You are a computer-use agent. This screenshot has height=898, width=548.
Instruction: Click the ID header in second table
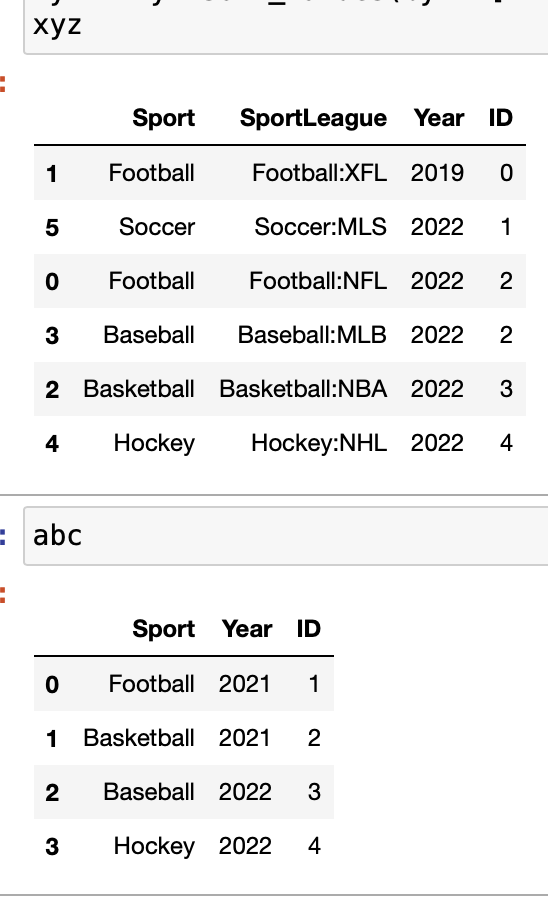pyautogui.click(x=309, y=629)
